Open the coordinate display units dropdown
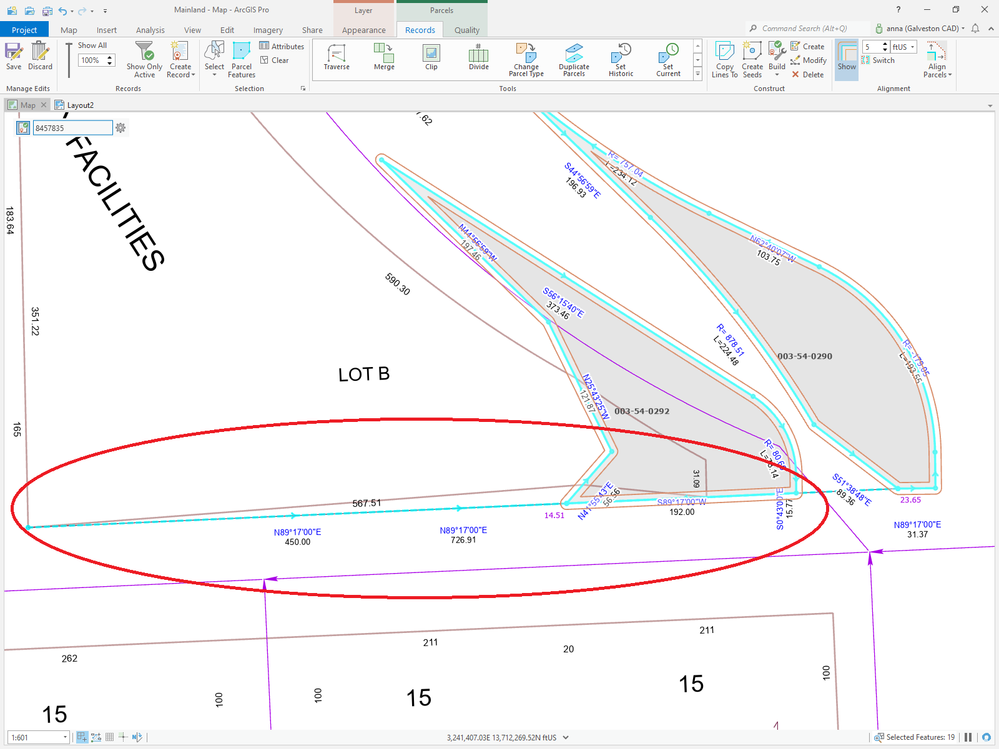 [566, 738]
